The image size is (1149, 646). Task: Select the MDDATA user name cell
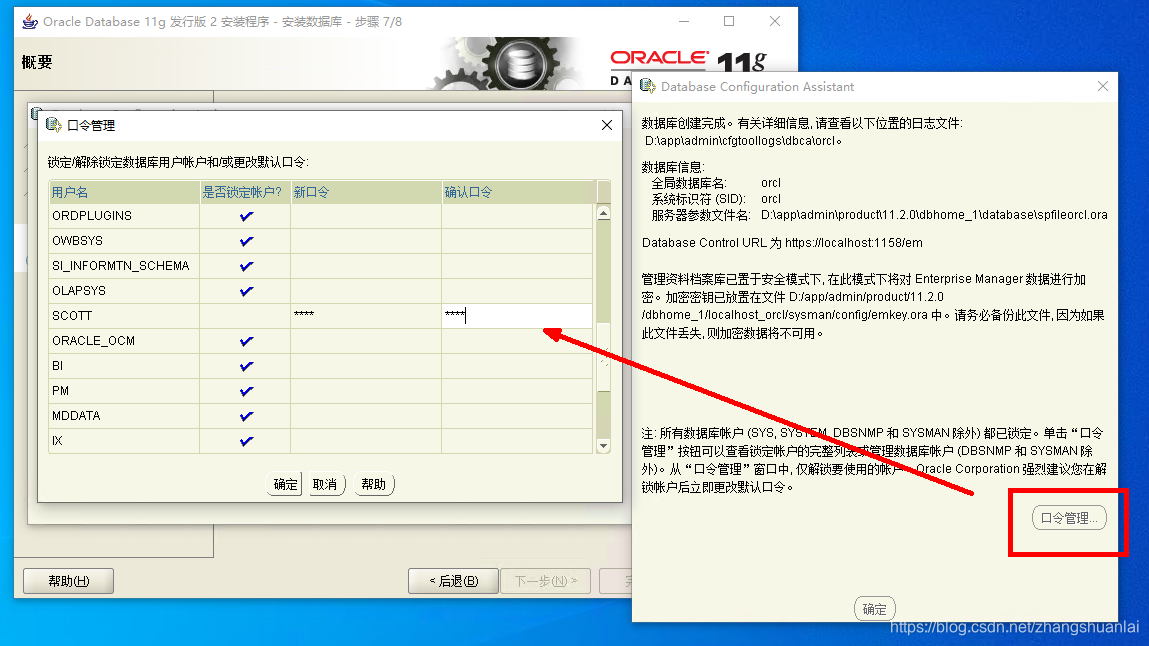124,416
